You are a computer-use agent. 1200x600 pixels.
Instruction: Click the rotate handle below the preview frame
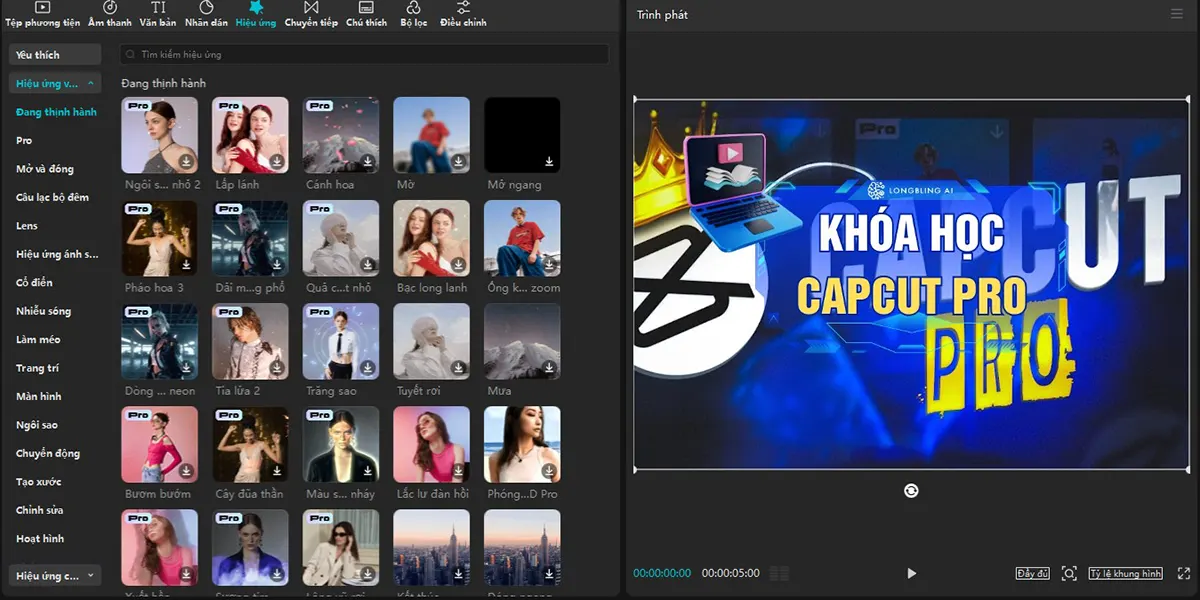[911, 490]
